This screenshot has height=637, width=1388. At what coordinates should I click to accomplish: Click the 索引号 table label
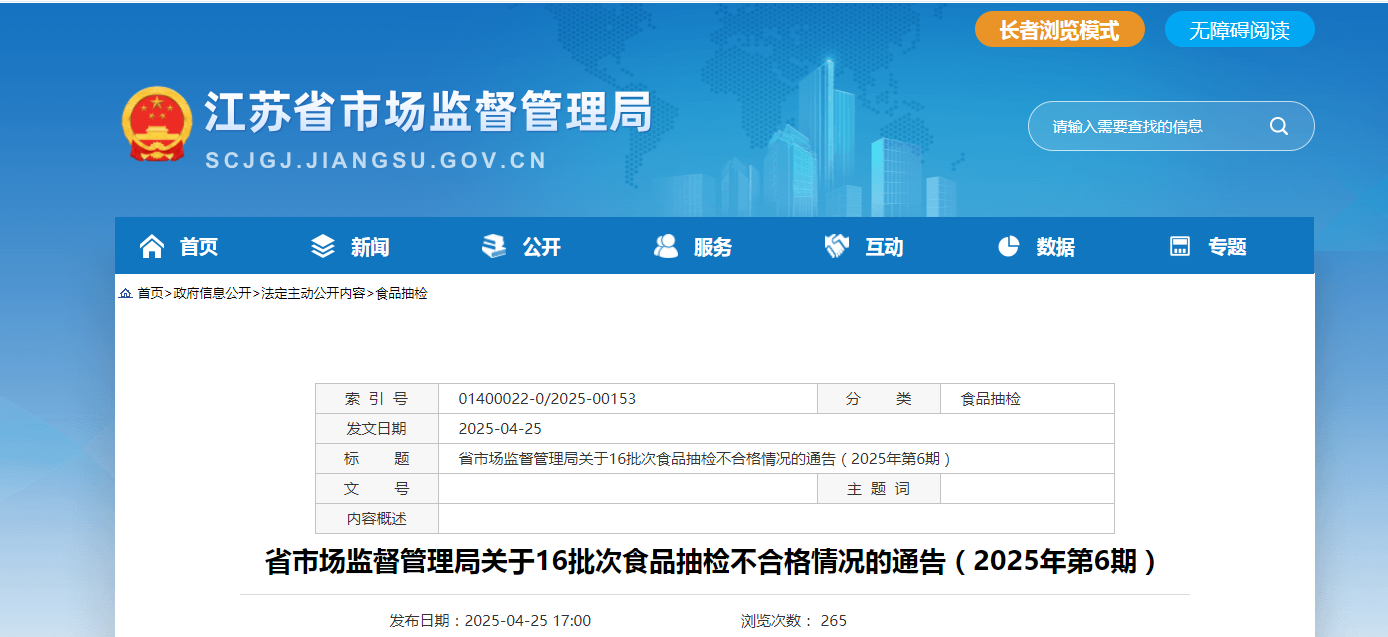[377, 399]
